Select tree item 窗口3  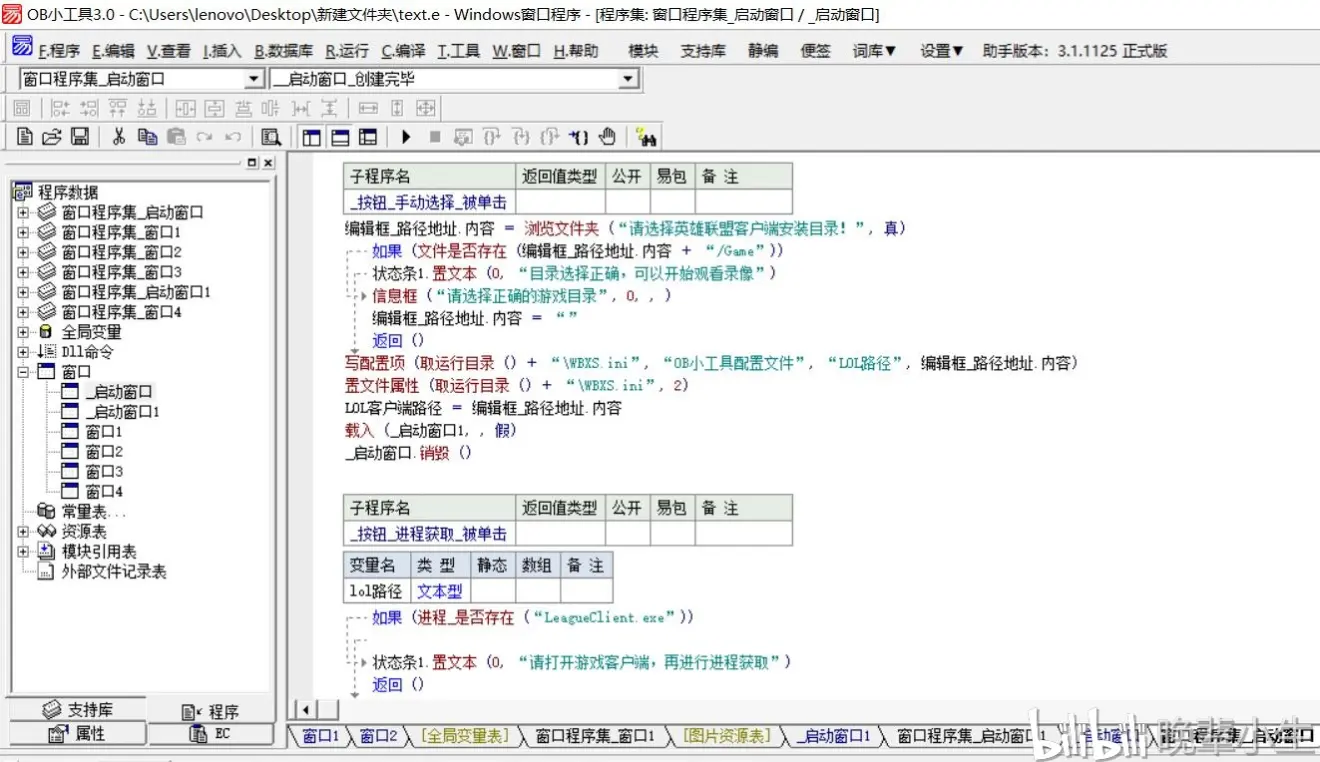click(104, 472)
